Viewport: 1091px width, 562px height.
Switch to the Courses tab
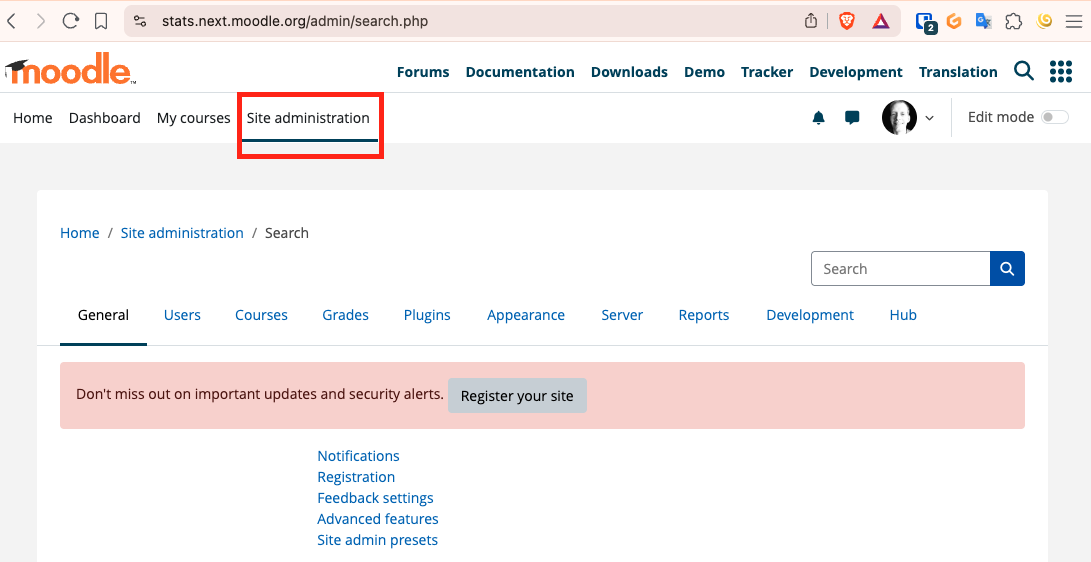point(261,315)
